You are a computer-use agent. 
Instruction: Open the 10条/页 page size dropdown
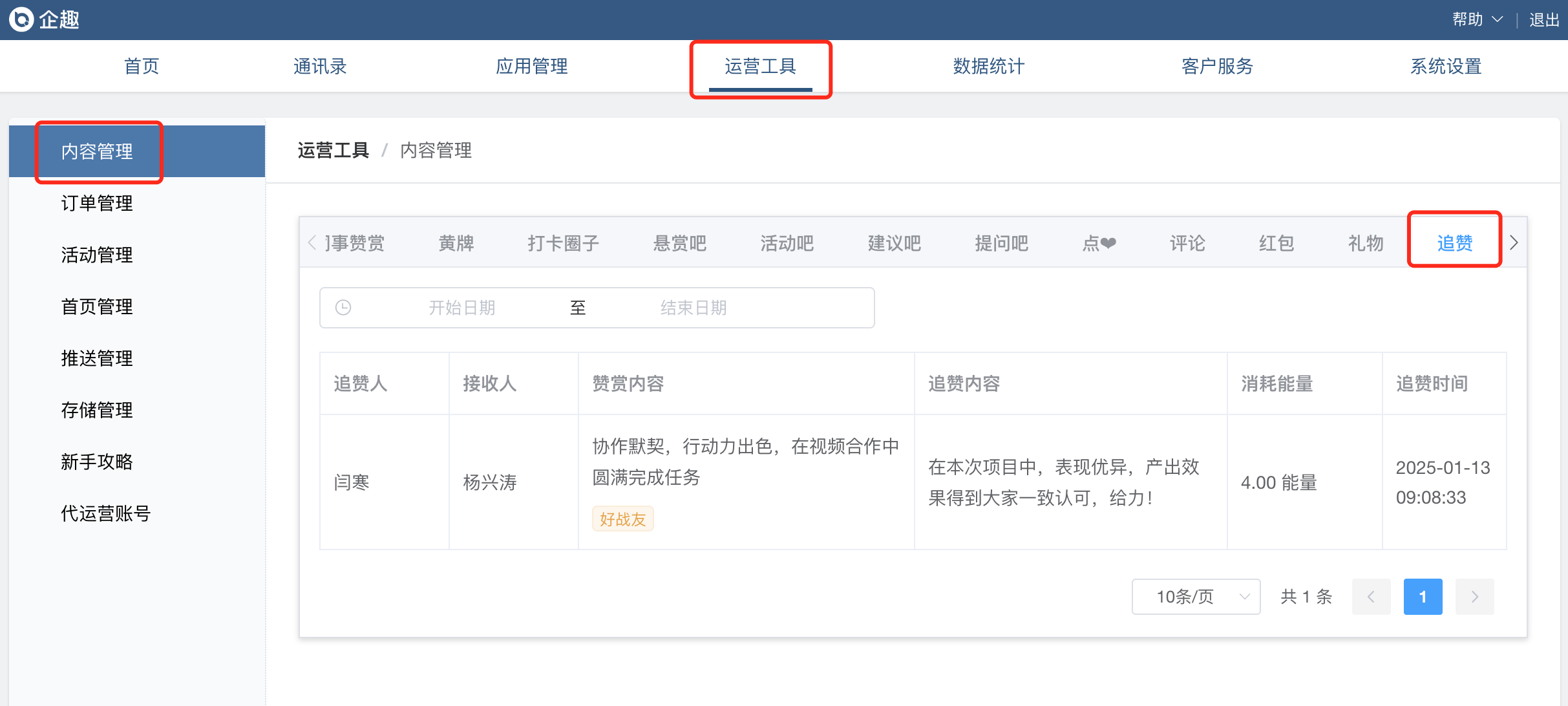pos(1196,597)
